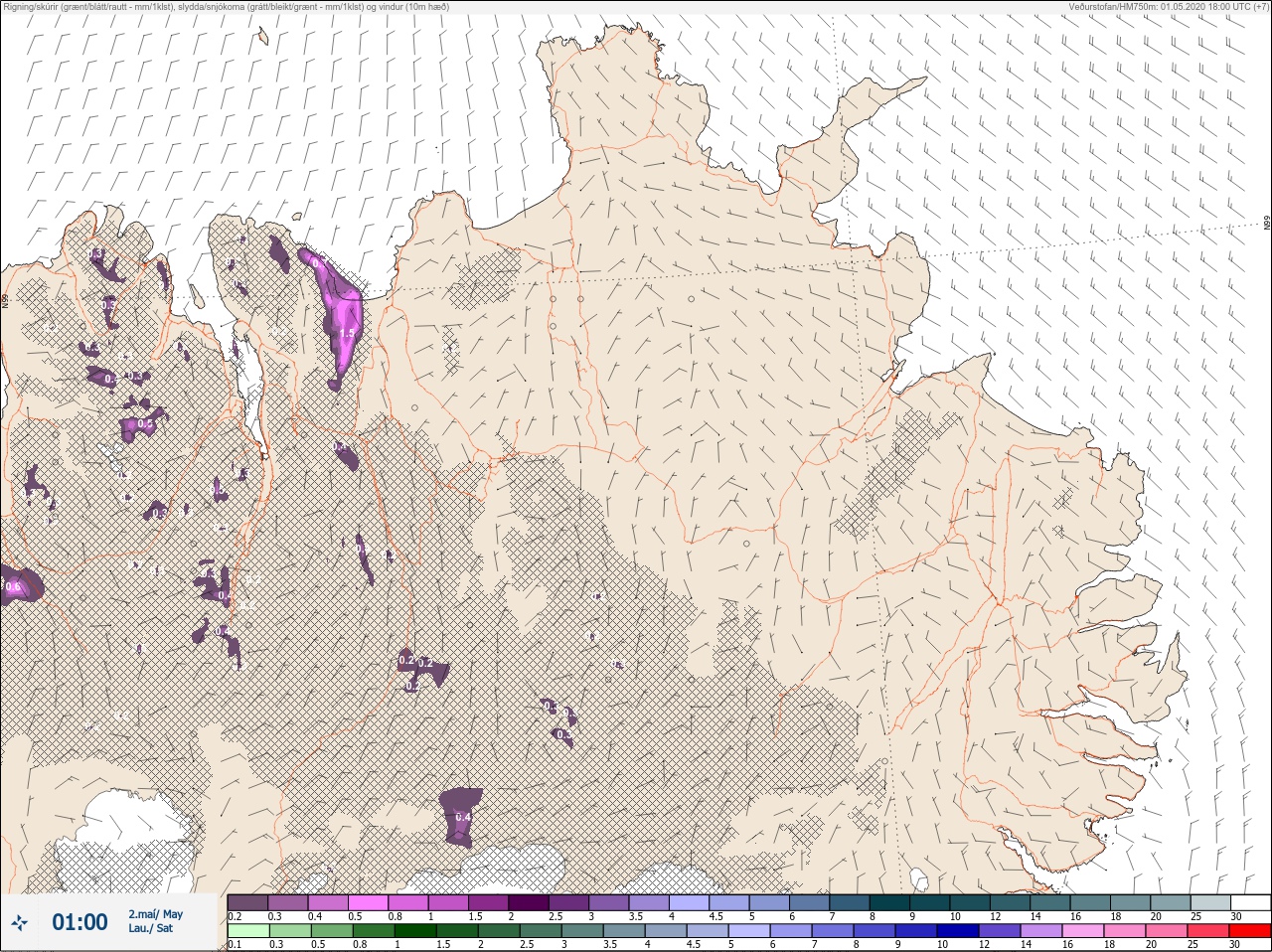Click the small island off the northwest coast
Viewport: 1272px width, 952px height.
pos(262,37)
